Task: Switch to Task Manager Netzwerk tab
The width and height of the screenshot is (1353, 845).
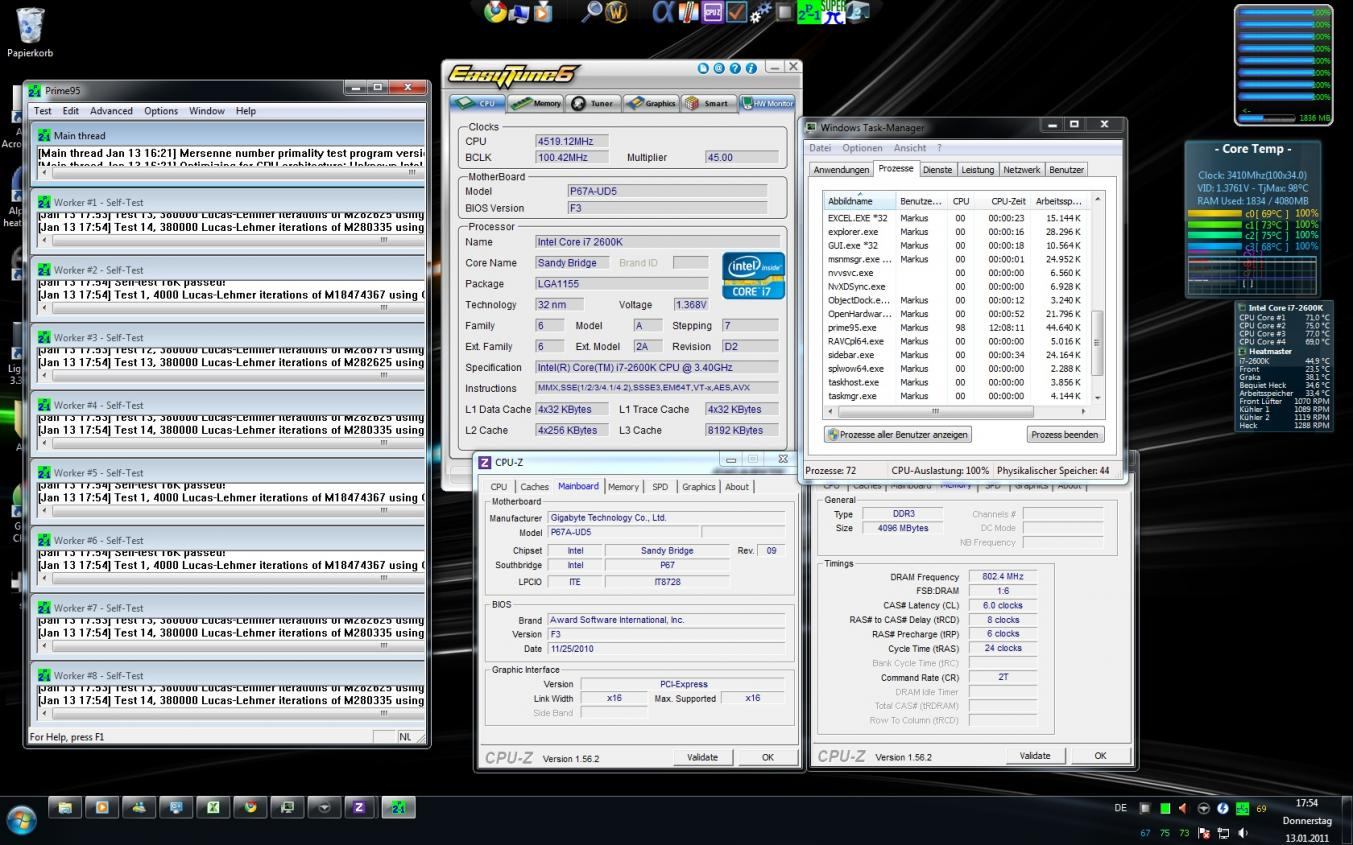Action: coord(1021,170)
